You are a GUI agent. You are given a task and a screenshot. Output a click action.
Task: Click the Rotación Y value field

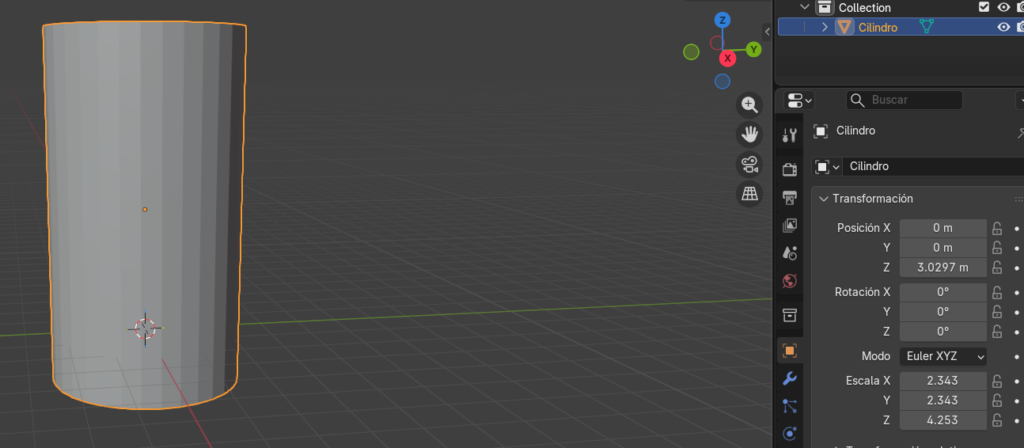click(x=943, y=312)
